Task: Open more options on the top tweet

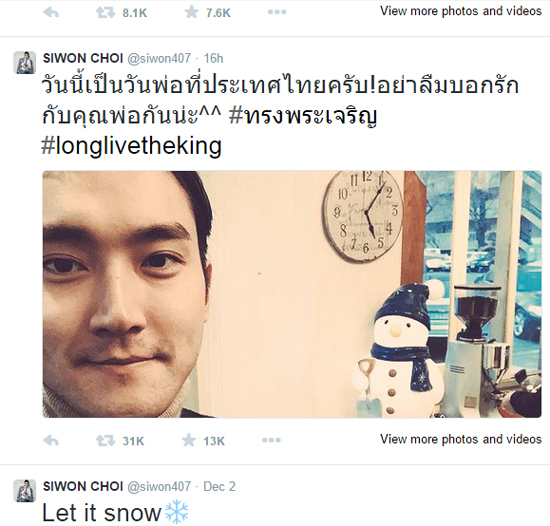Action: [x=277, y=12]
